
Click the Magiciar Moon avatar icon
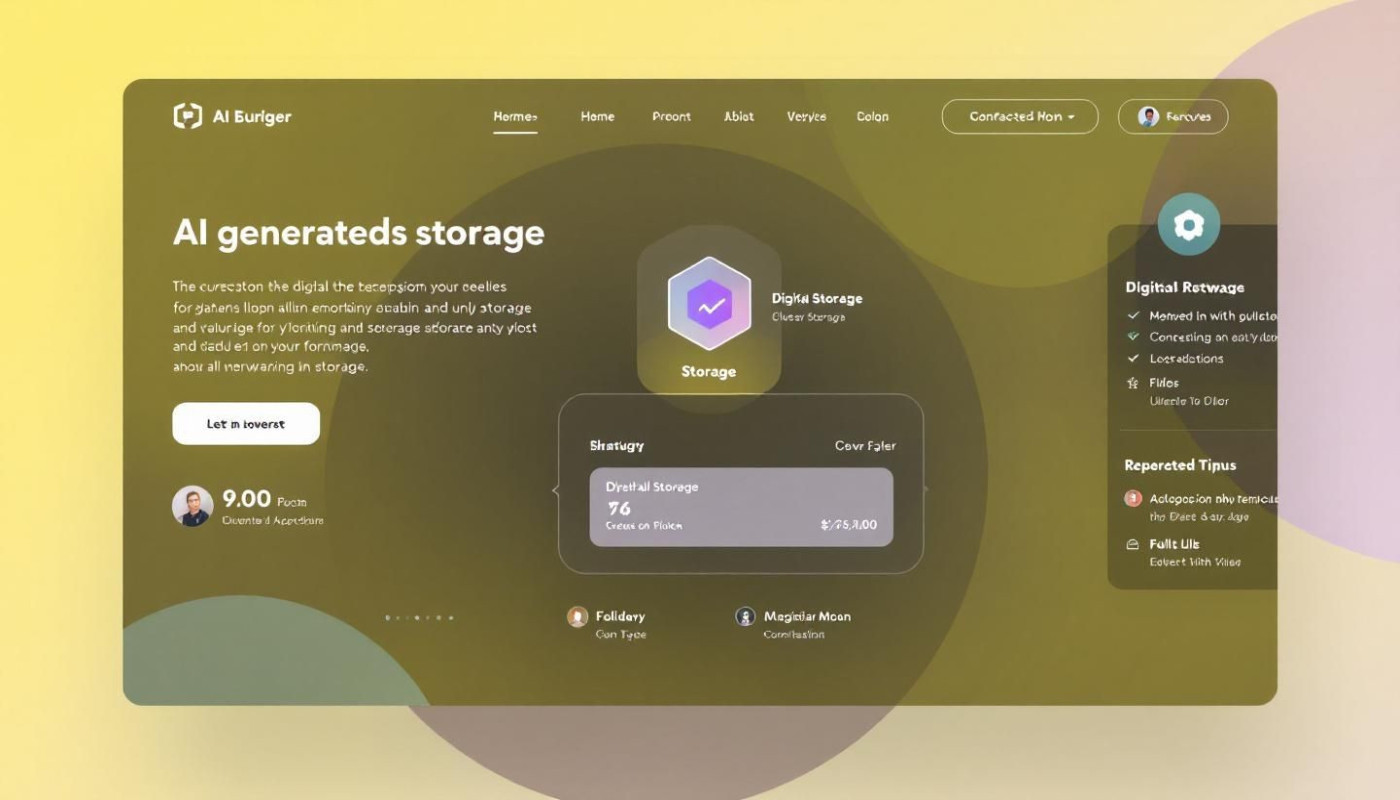click(745, 617)
